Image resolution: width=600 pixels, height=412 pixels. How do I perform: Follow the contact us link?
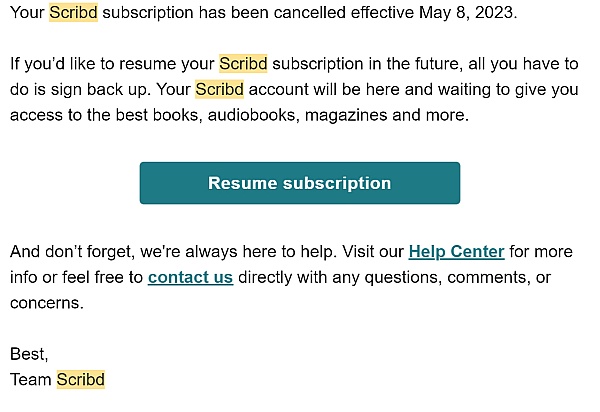click(x=190, y=277)
